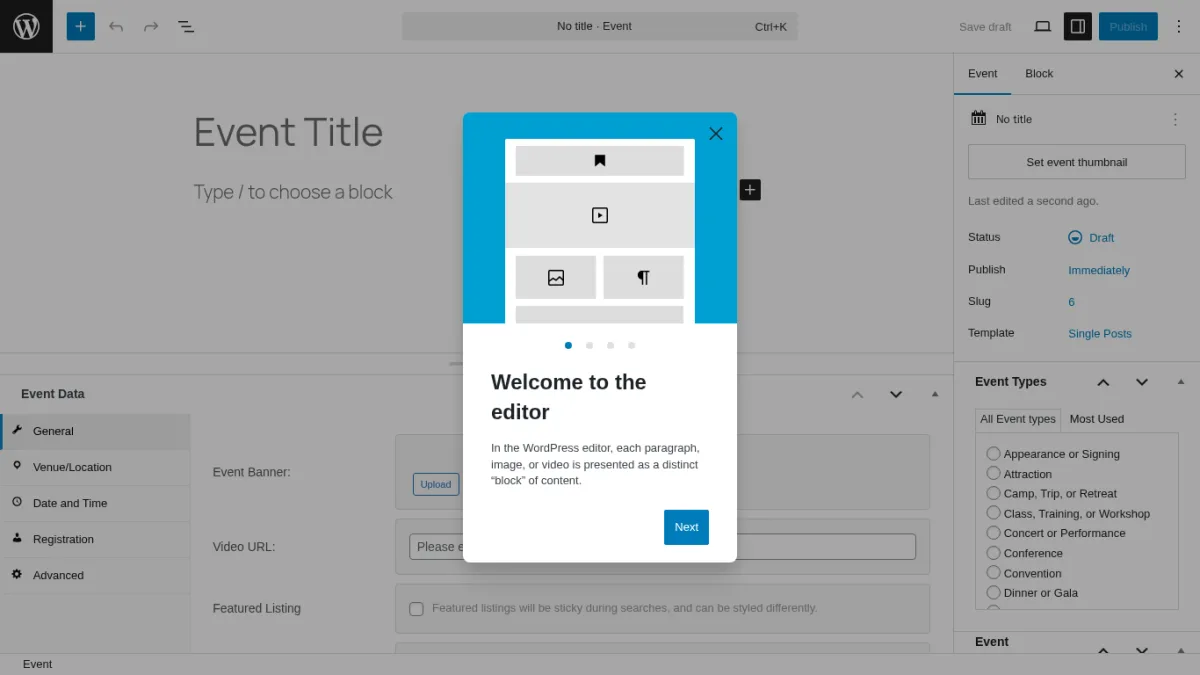
Task: Open the Registration tab
Action: (x=95, y=539)
